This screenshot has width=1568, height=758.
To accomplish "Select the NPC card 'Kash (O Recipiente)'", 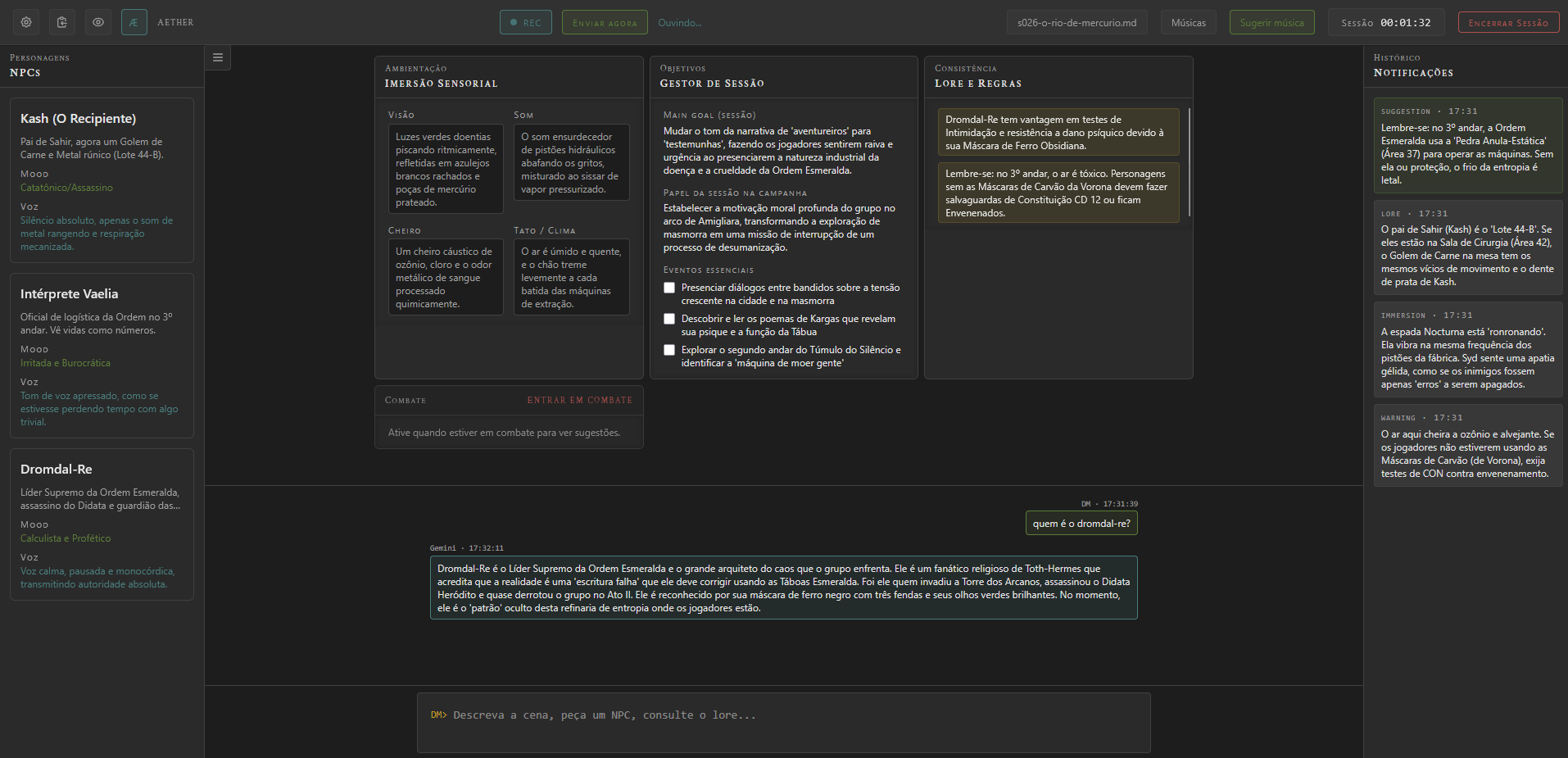I will [102, 180].
